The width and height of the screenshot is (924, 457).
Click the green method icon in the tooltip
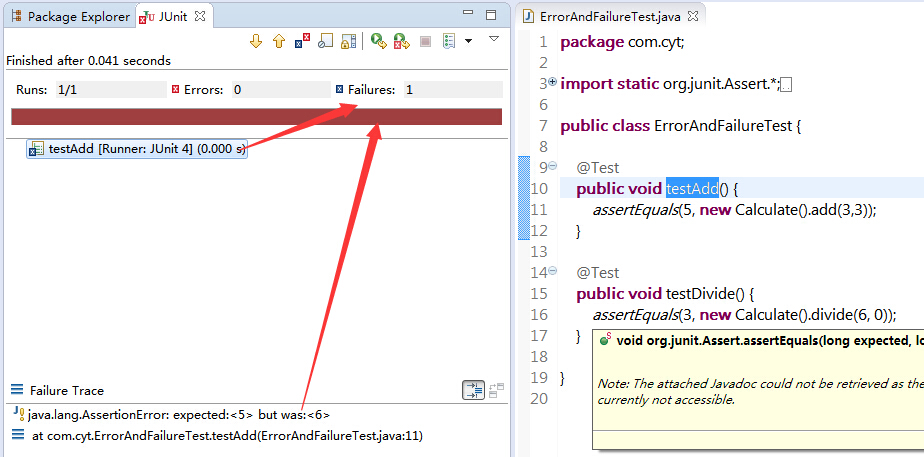click(x=605, y=340)
